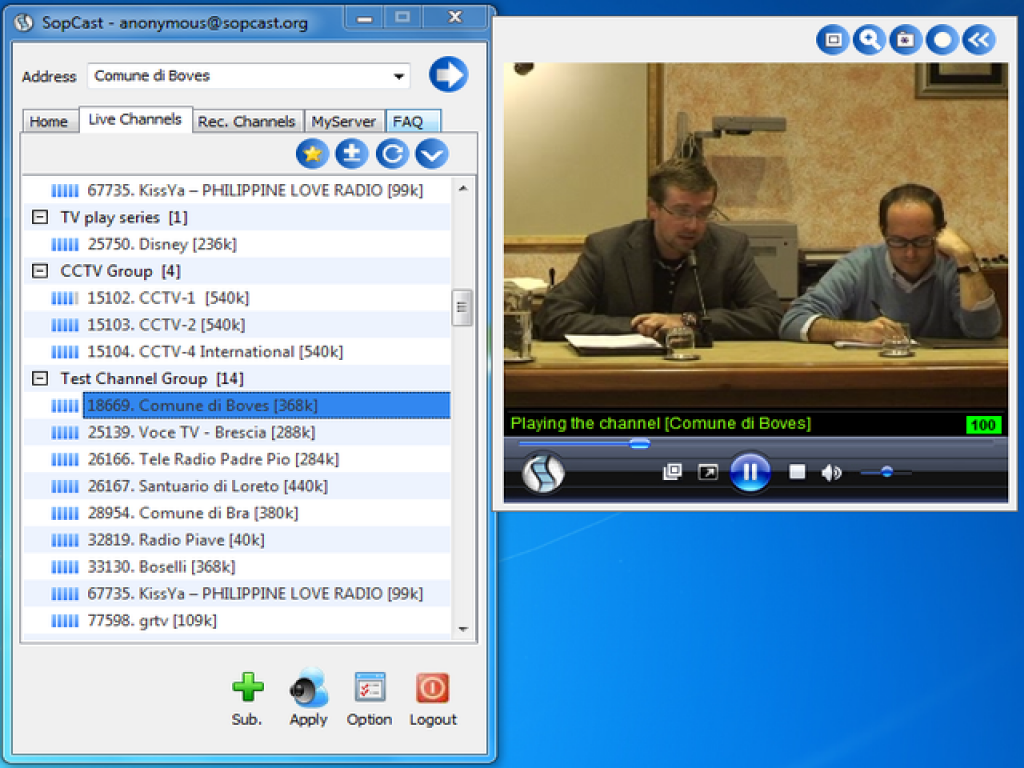
Task: Click the channel list scrollbar thumb
Action: (462, 307)
